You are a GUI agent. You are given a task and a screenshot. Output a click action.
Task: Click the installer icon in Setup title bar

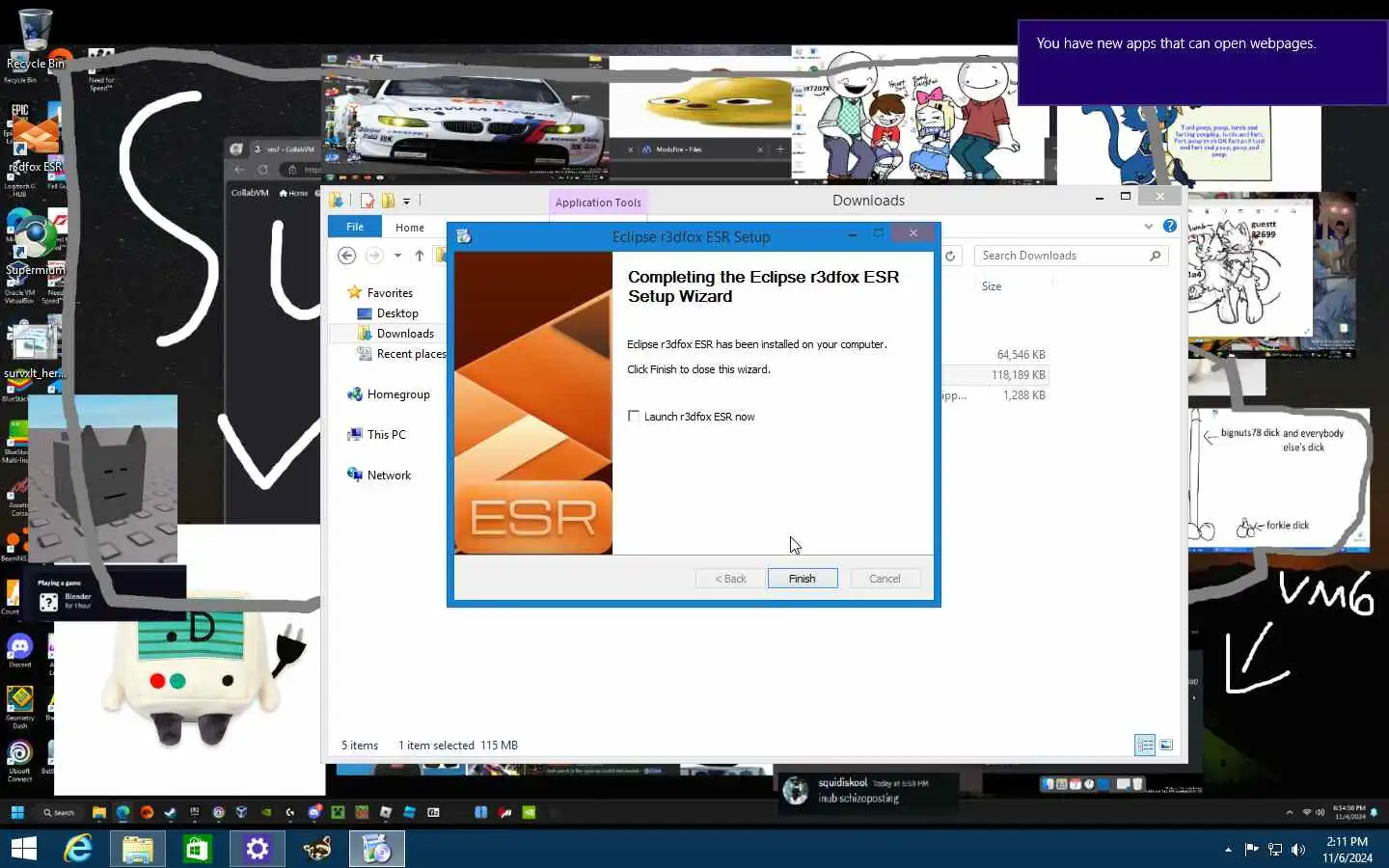click(x=464, y=236)
